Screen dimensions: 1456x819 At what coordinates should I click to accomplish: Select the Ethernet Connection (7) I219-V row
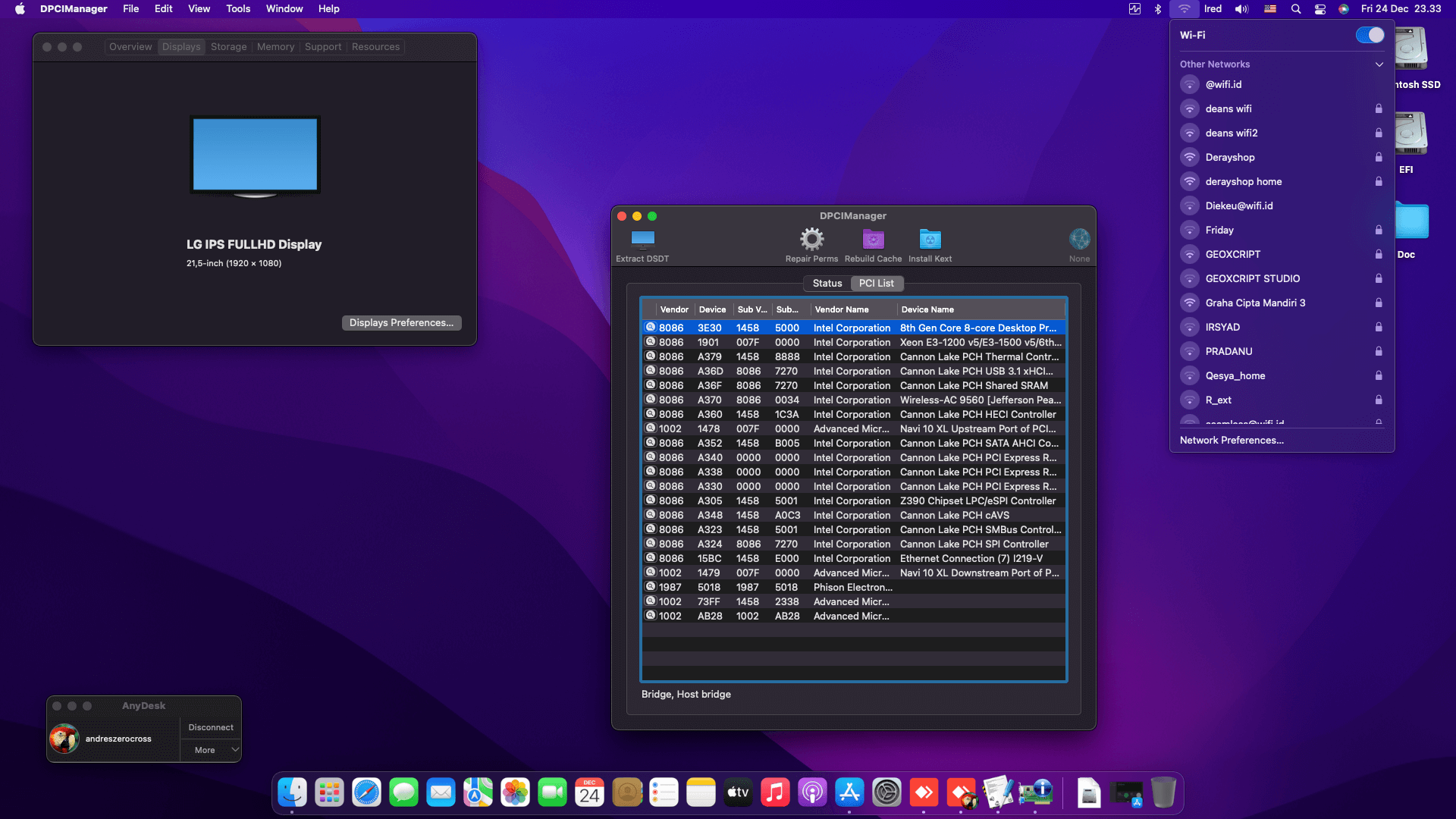pos(854,559)
